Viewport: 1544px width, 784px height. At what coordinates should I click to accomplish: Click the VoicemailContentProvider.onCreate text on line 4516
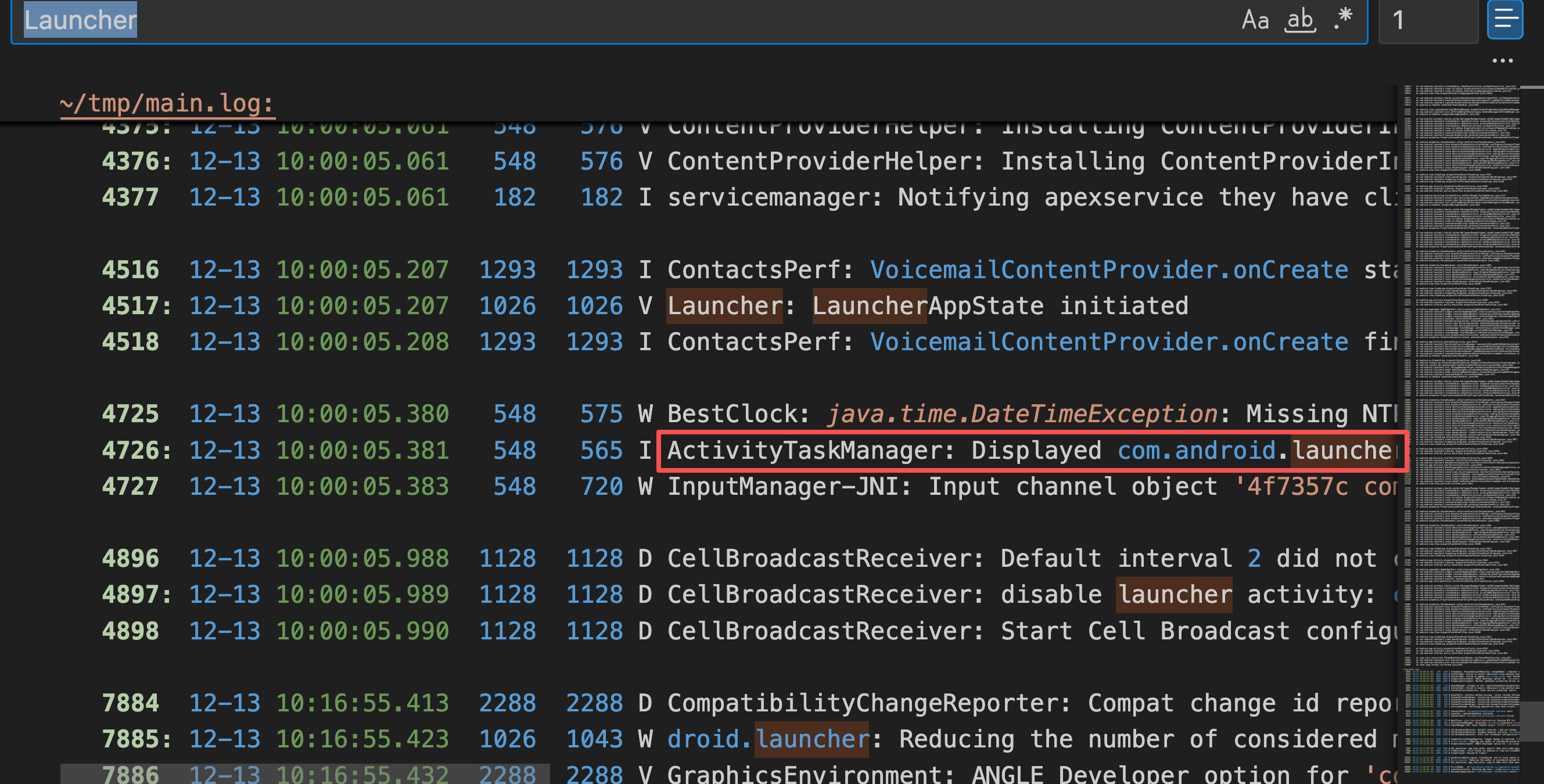pos(1108,270)
